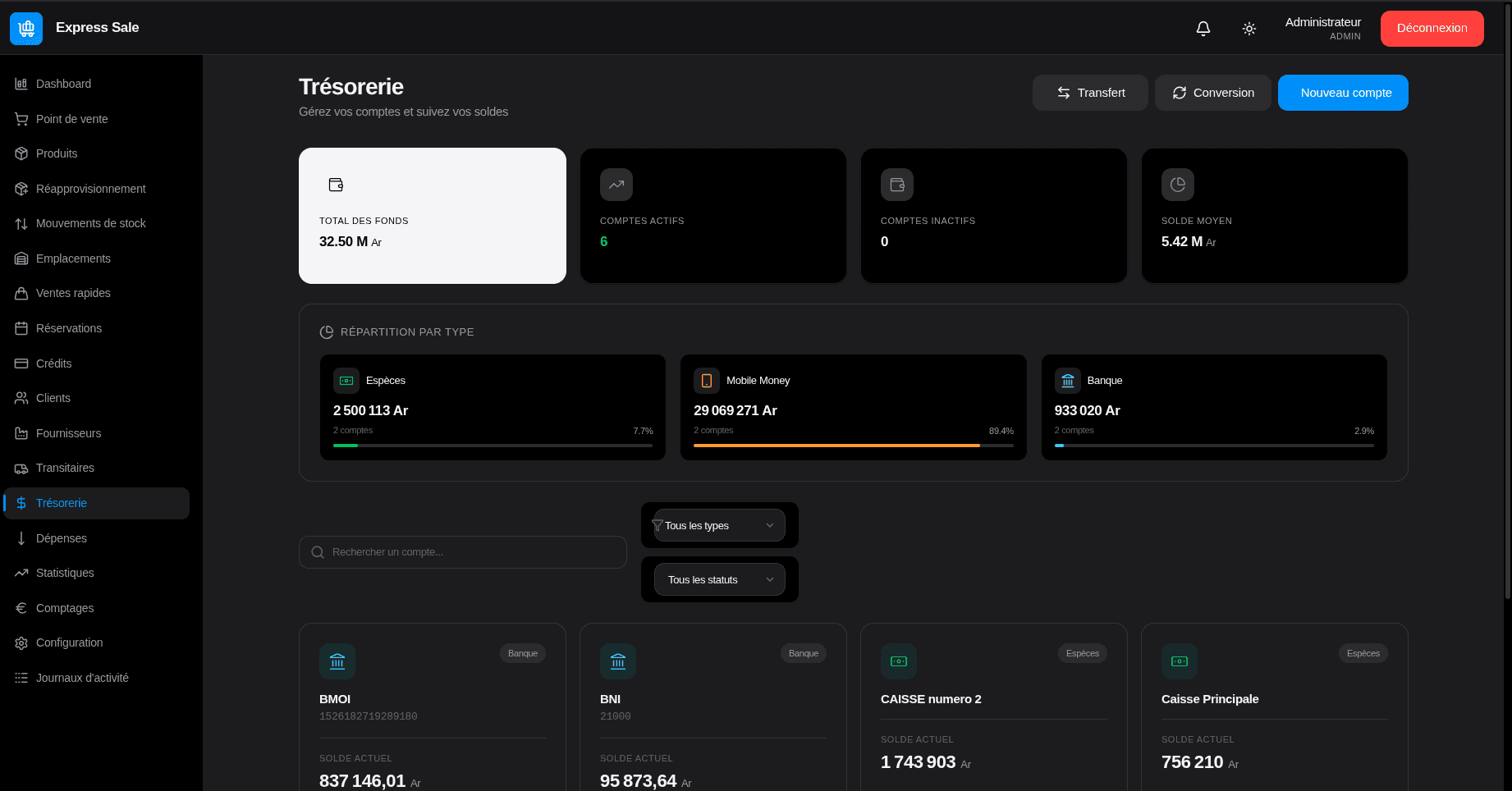Open Statistiques page
1512x791 pixels.
pos(97,573)
